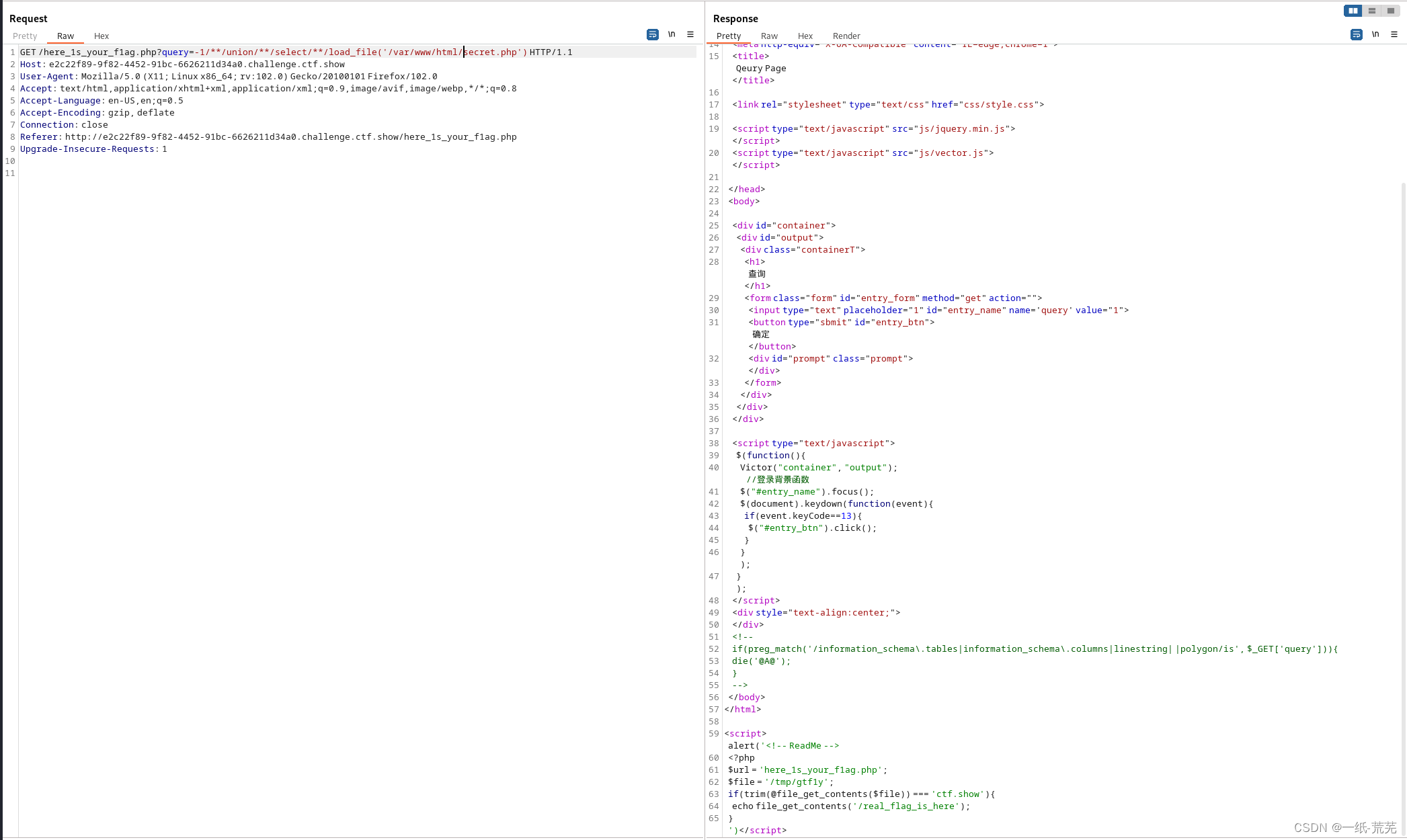
Task: Click the js/jquery.min.js script line
Action: [873, 129]
